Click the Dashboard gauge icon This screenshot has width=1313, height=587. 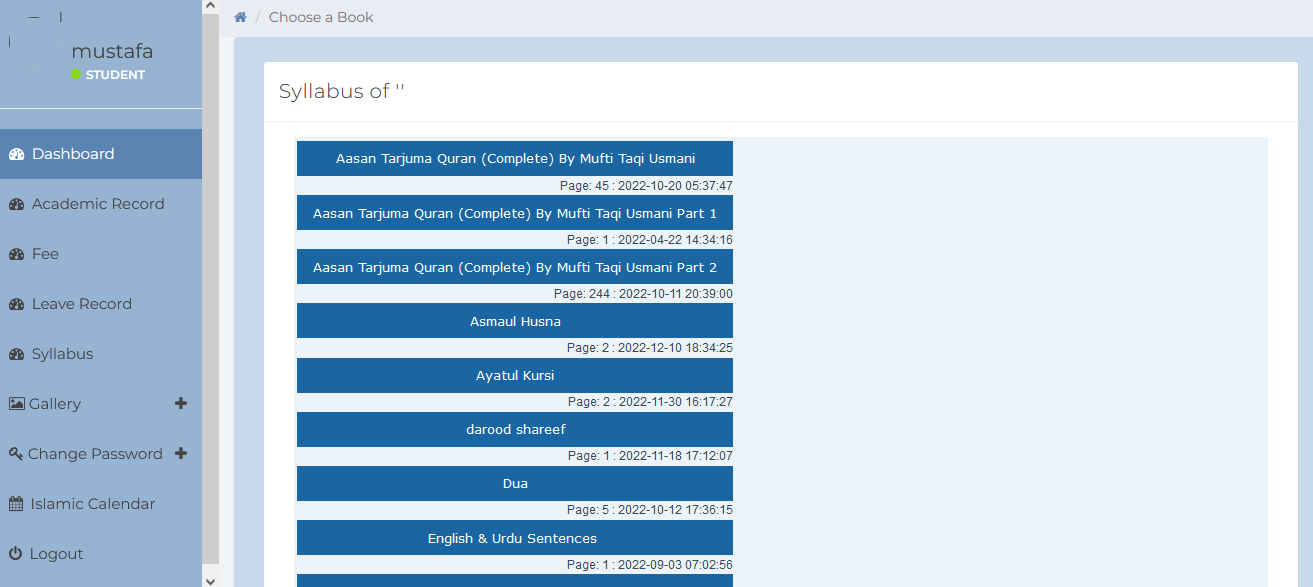coord(16,154)
